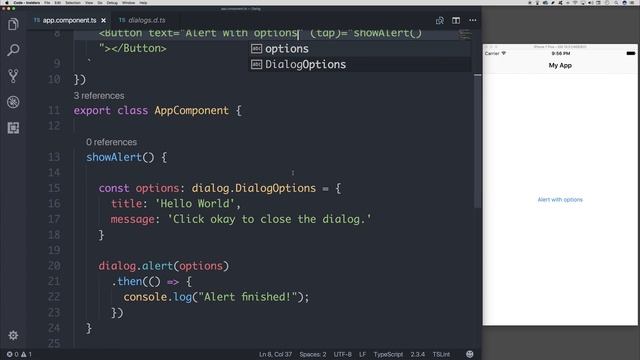Click '.then' on line 21
The image size is (640, 360).
127,282
